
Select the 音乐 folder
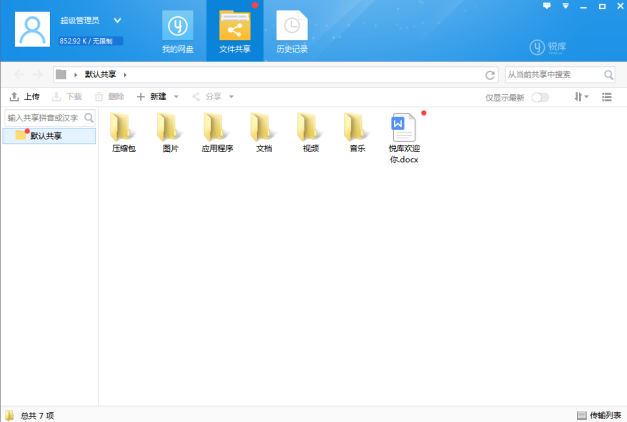[357, 132]
